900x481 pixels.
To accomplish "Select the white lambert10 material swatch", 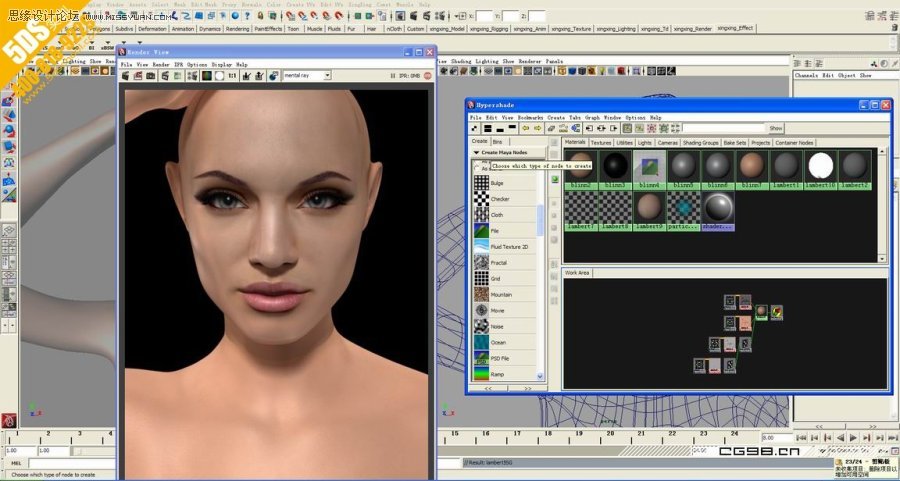I will tap(821, 166).
